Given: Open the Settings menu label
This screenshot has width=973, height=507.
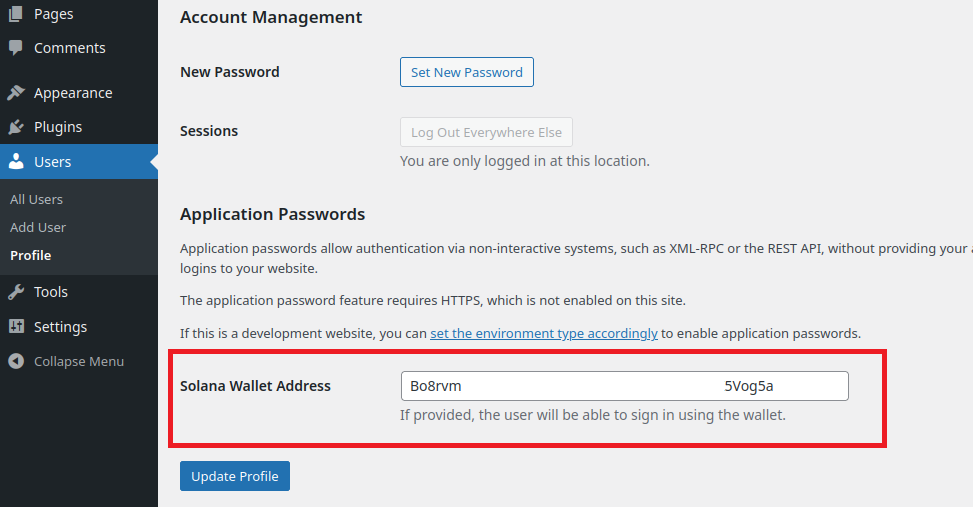Looking at the screenshot, I should click(60, 327).
